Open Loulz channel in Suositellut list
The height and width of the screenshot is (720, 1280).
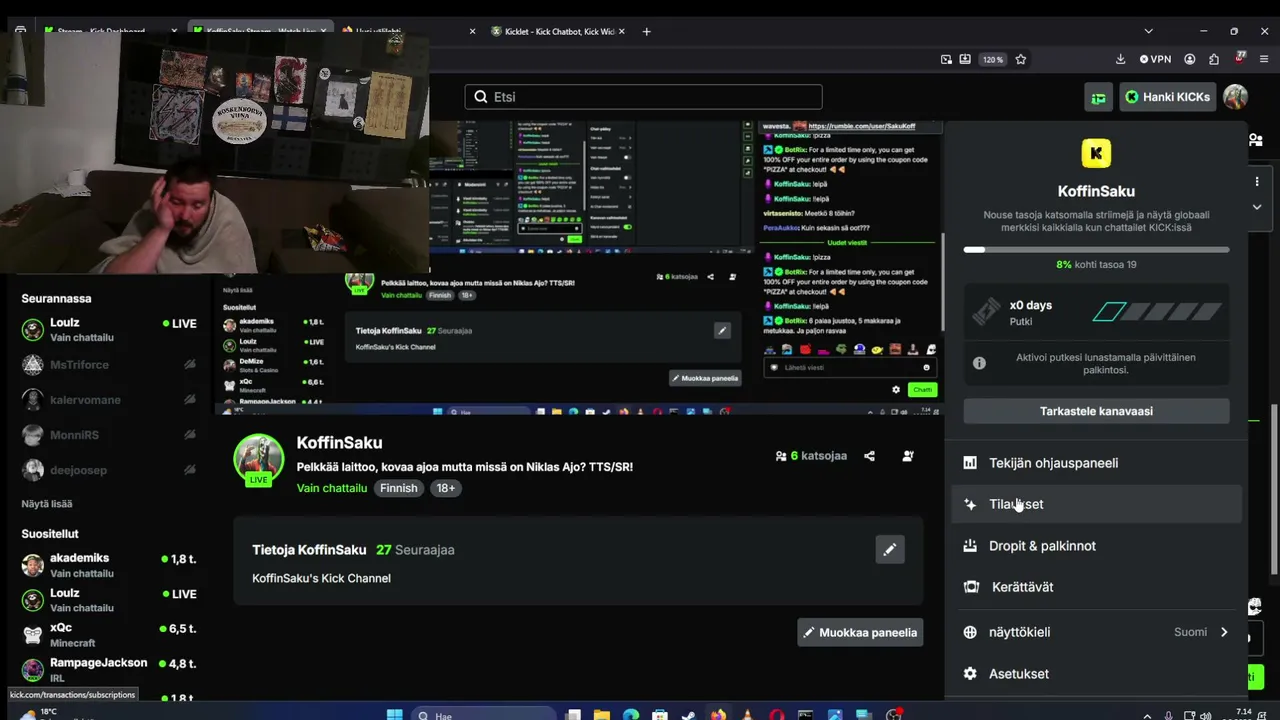pyautogui.click(x=110, y=600)
